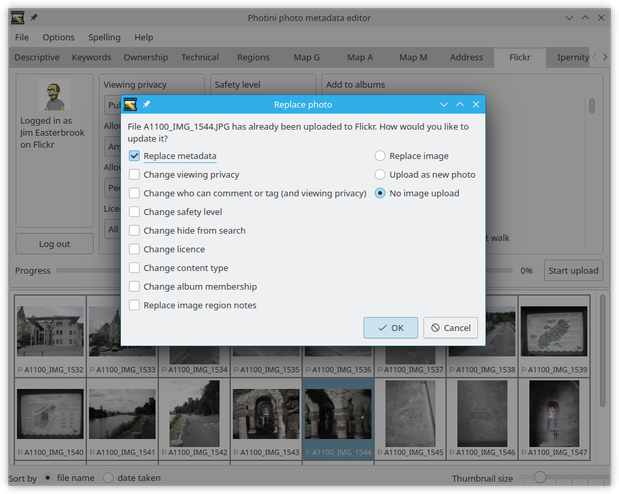
Task: Click the Photini film icon in main title bar
Action: tap(17, 17)
